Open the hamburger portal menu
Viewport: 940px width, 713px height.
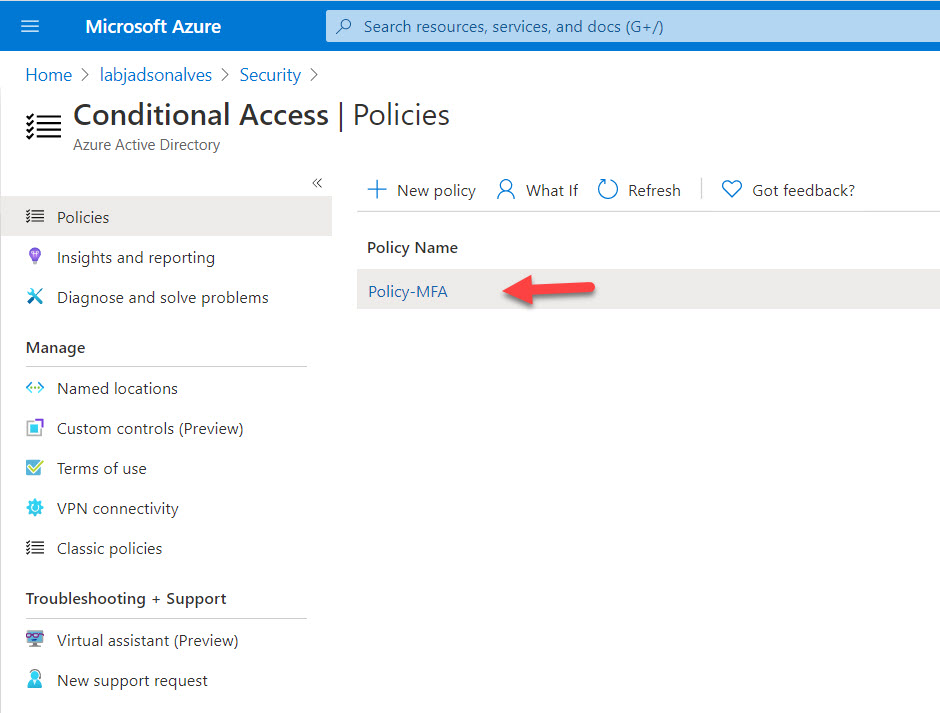tap(30, 26)
